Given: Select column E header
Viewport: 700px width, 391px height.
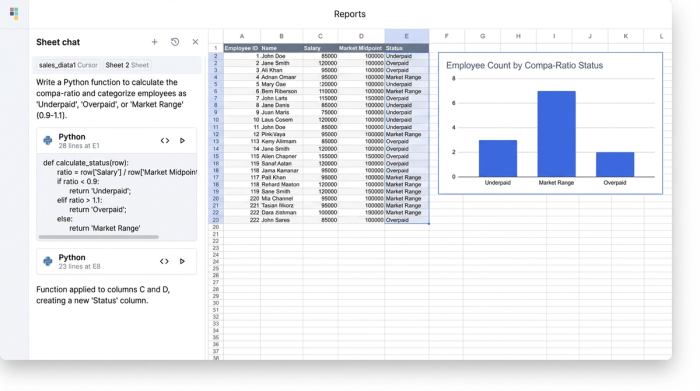Looking at the screenshot, I should [x=407, y=36].
